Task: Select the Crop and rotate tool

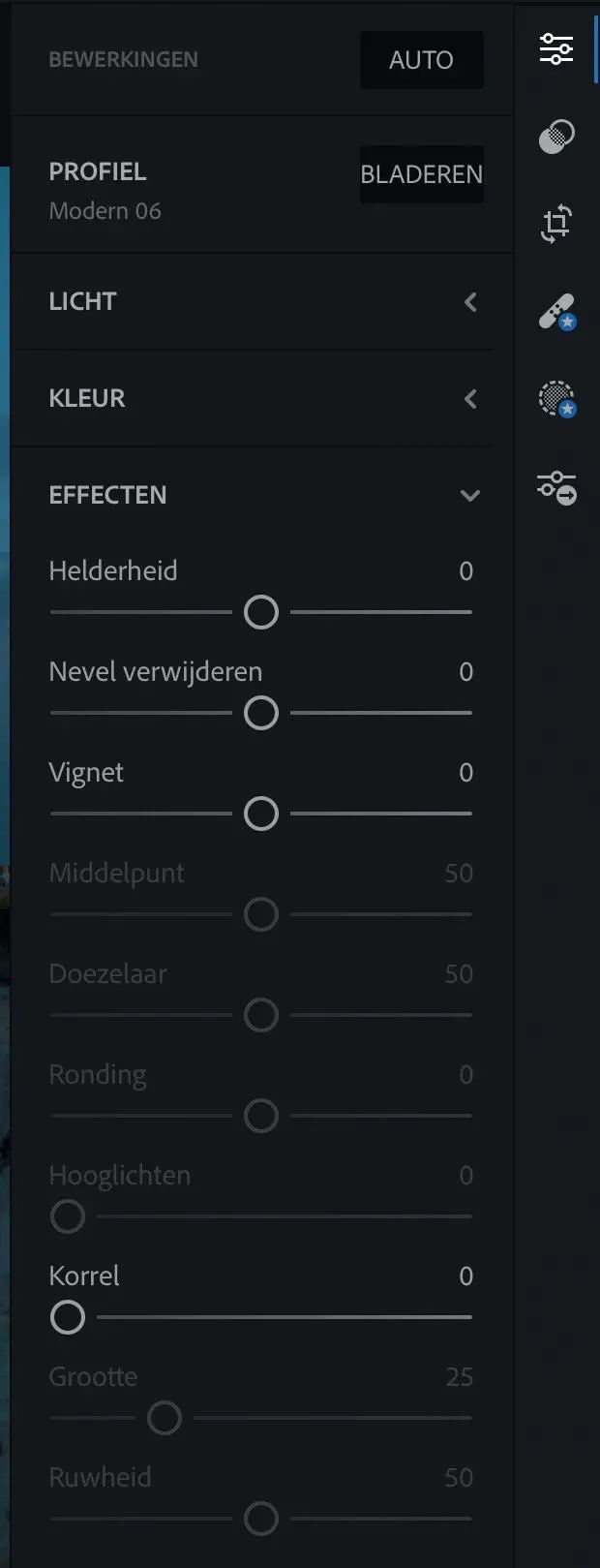Action: (x=556, y=224)
